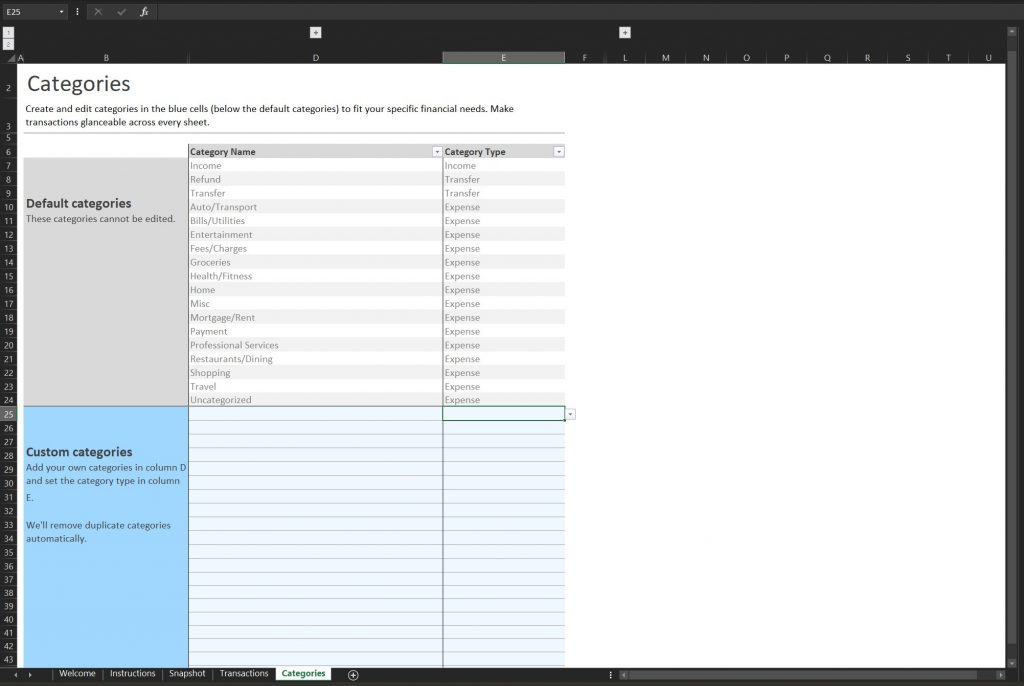
Task: Click the horizontal scrollbar at bottom
Action: pos(800,675)
